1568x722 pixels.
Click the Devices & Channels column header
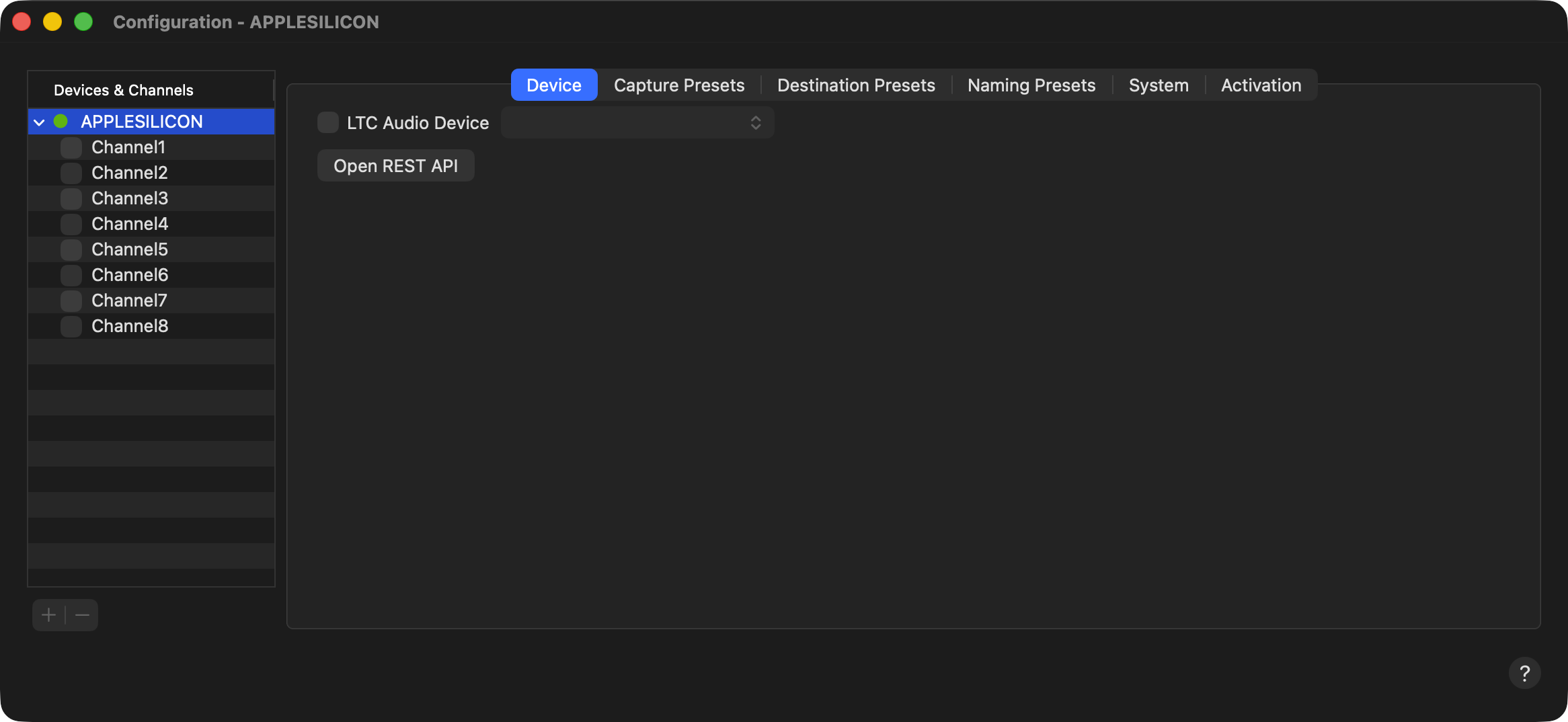tap(151, 90)
